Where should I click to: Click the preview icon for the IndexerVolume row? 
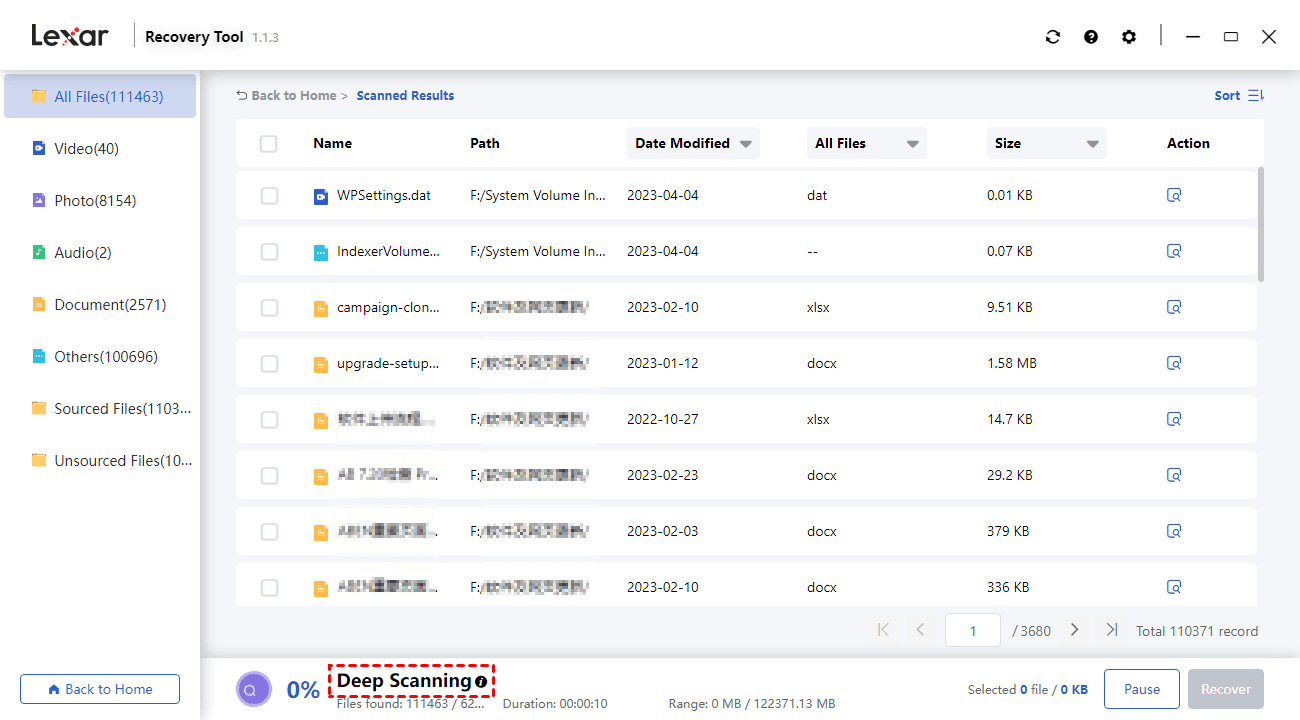point(1174,252)
